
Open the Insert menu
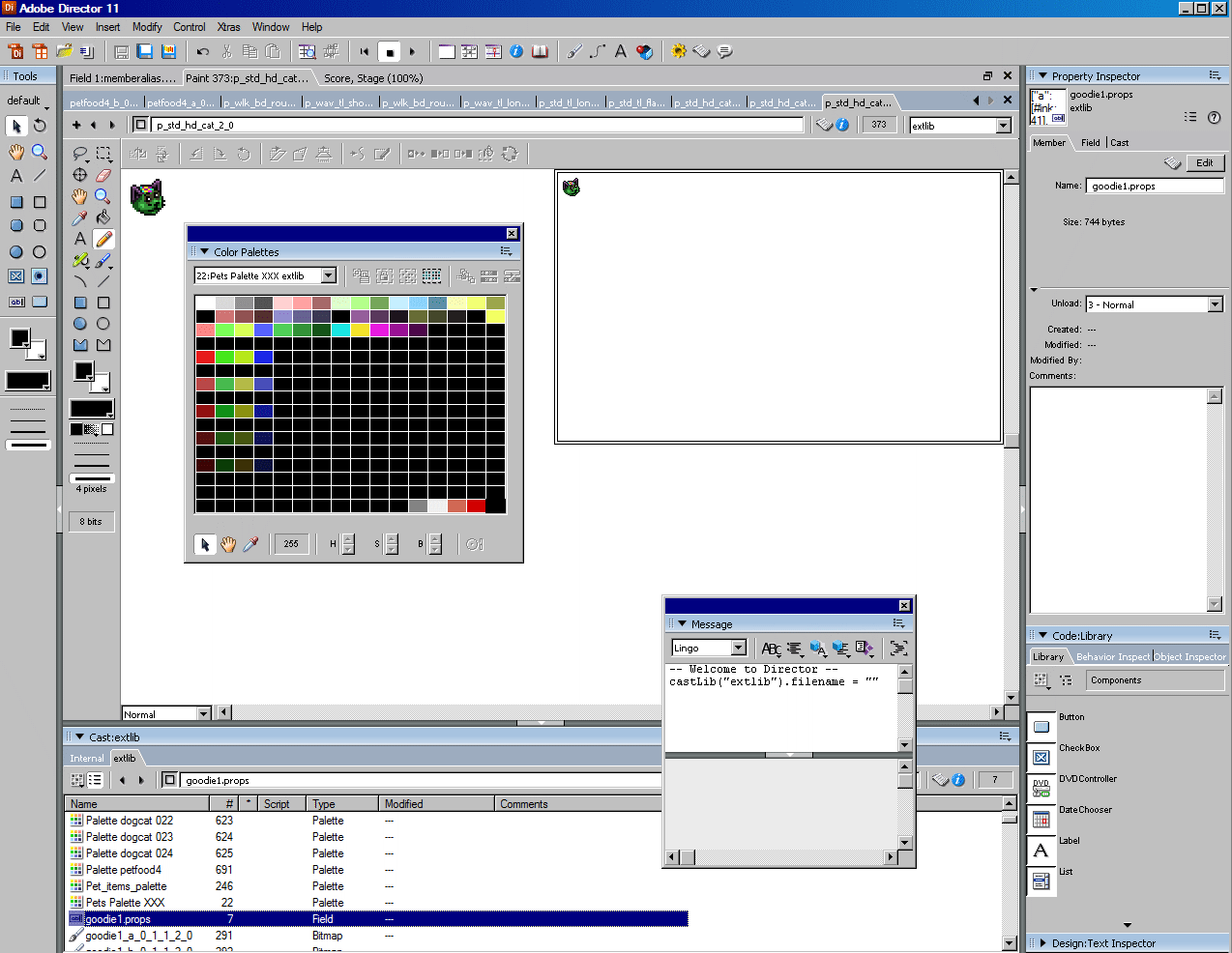[107, 27]
